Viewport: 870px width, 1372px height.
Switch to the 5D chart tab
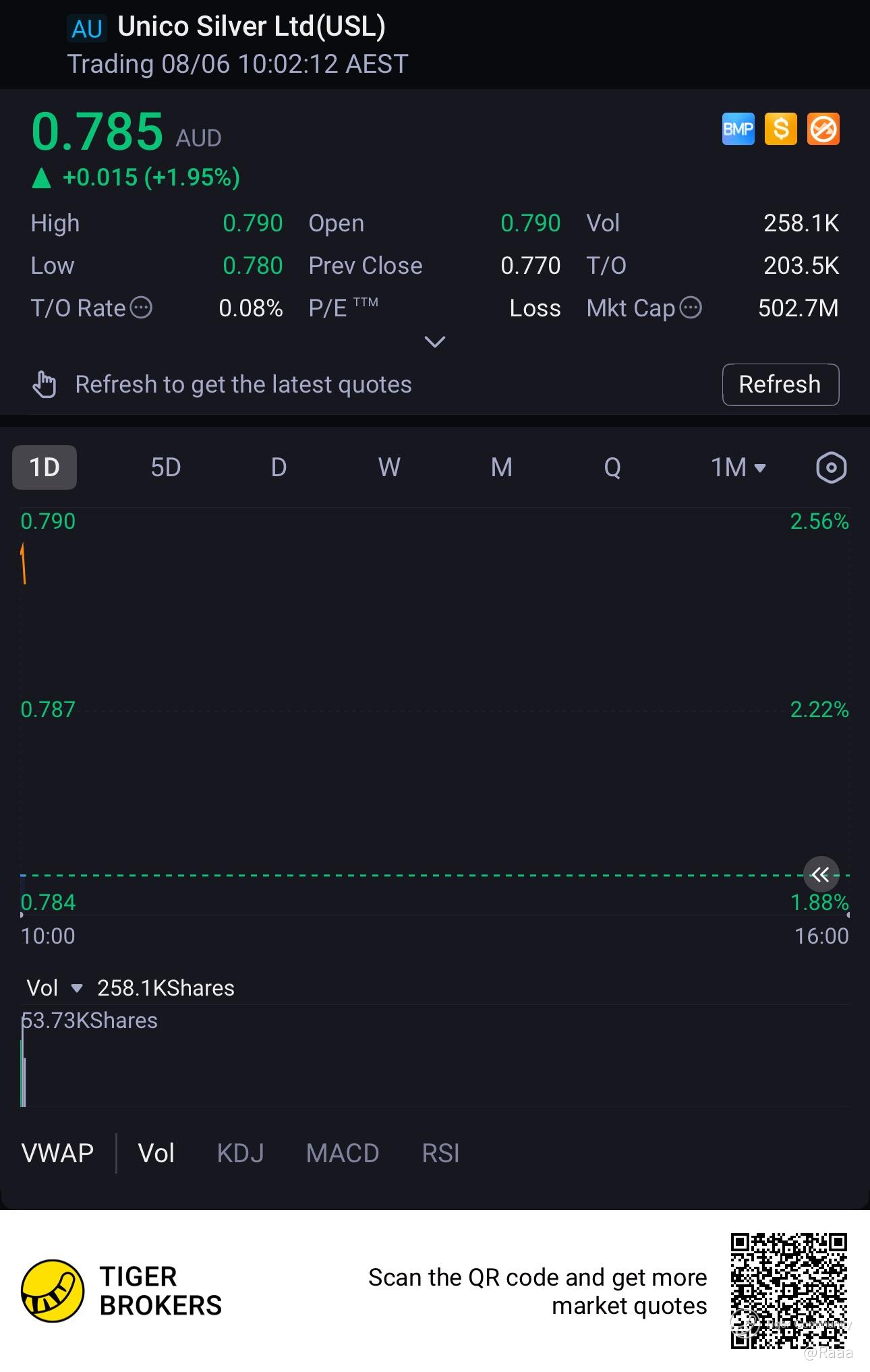tap(166, 467)
